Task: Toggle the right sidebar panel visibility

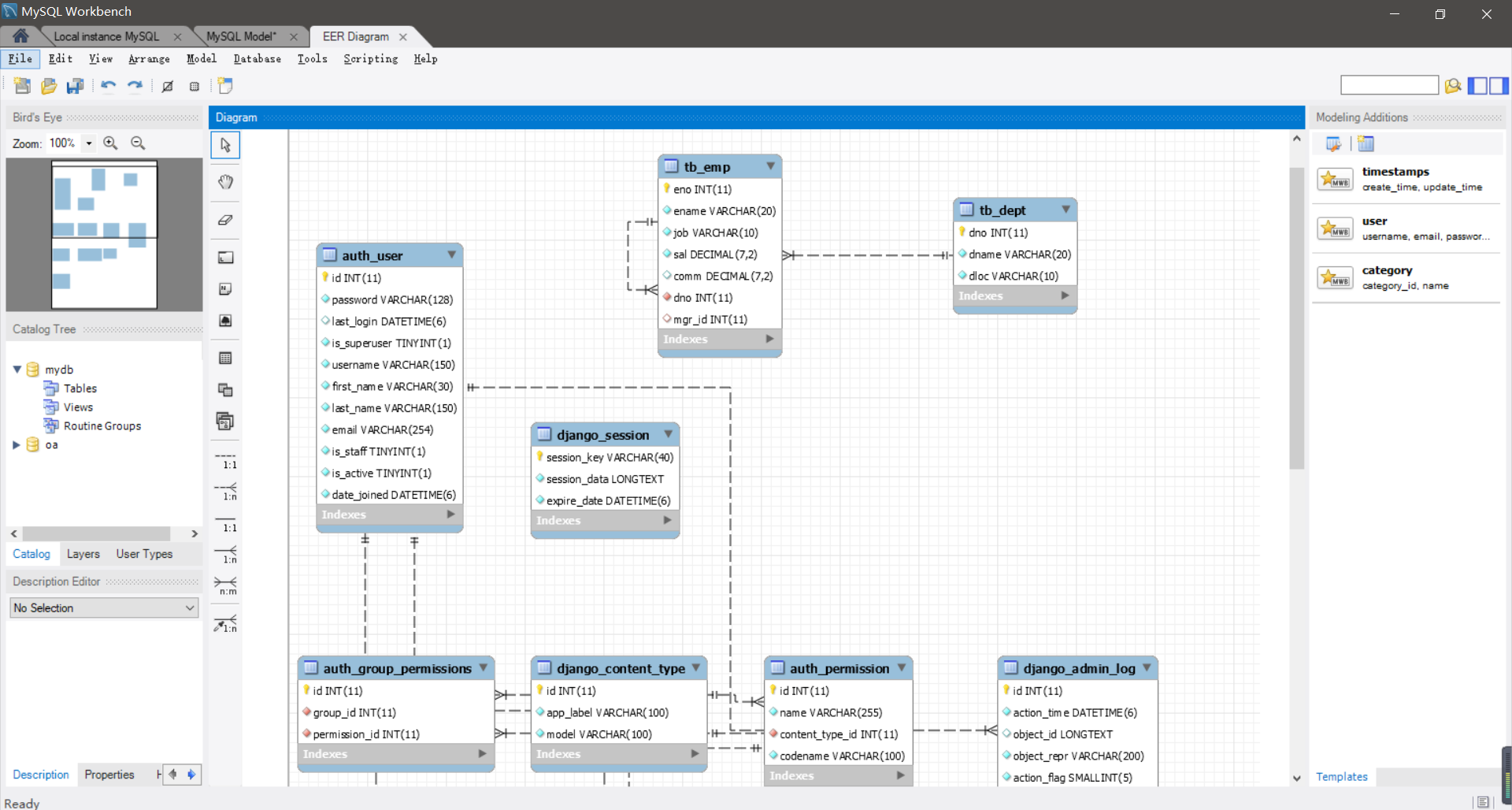Action: tap(1499, 85)
